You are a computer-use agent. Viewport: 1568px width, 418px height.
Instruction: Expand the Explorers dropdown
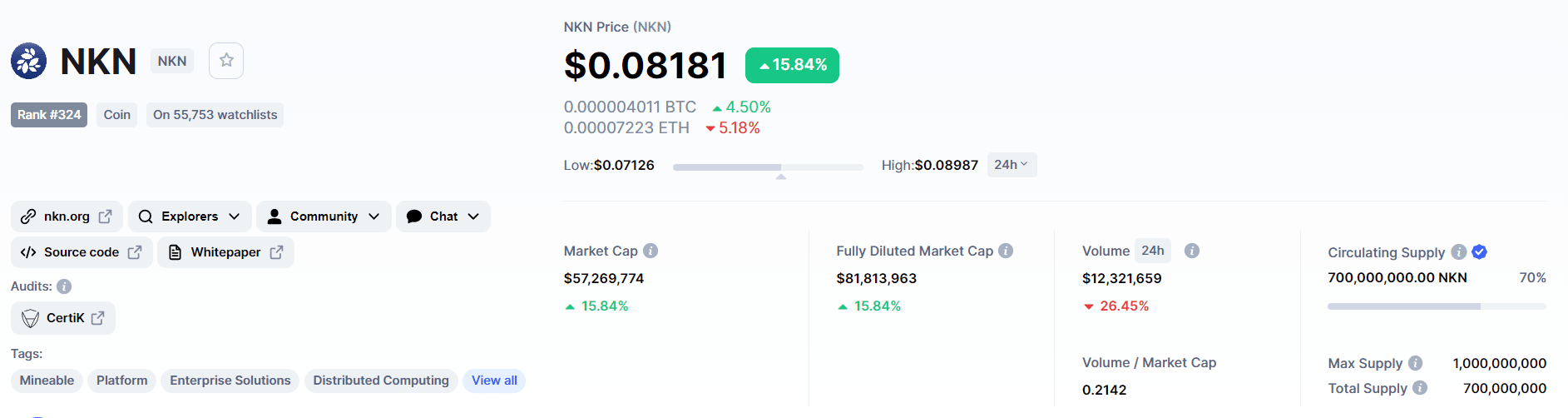click(191, 216)
